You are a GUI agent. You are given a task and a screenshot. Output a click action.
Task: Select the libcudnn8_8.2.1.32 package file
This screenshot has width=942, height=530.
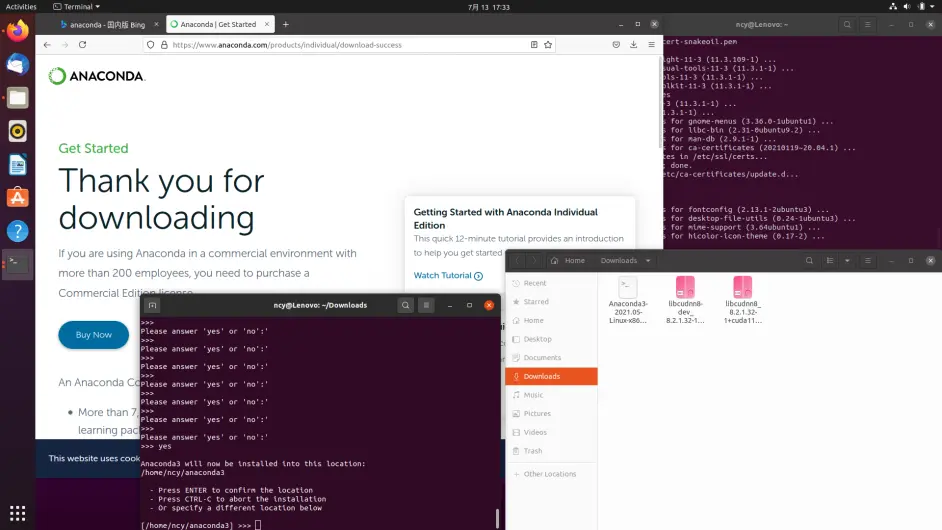coord(743,300)
